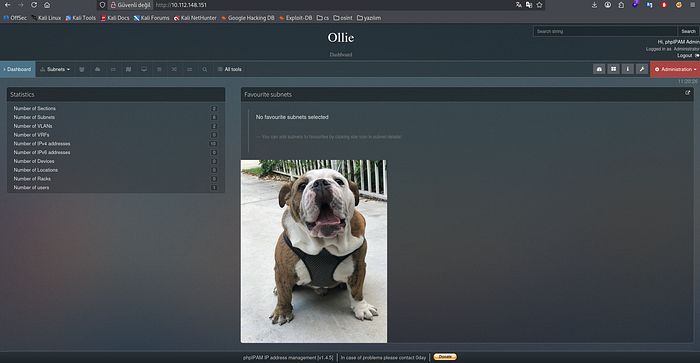This screenshot has height=363, width=700.
Task: Click 'Number of IPv4 addresses' statistics row
Action: pyautogui.click(x=115, y=143)
